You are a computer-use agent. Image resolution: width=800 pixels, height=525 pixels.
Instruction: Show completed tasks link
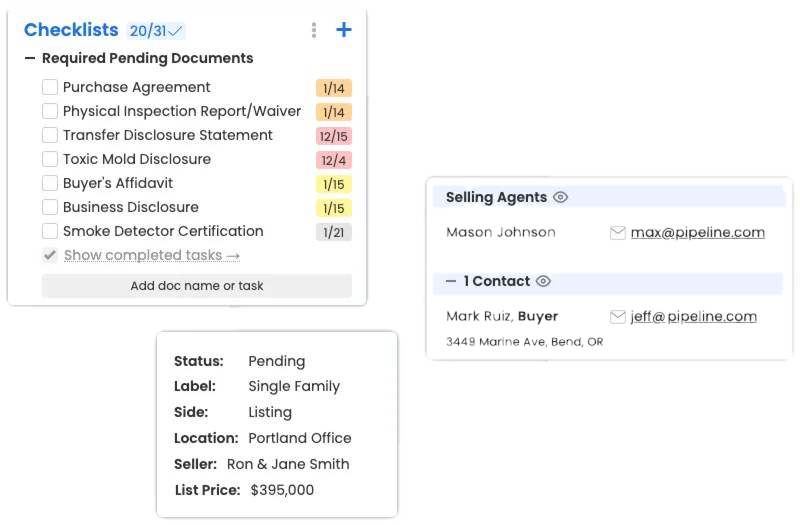click(151, 255)
